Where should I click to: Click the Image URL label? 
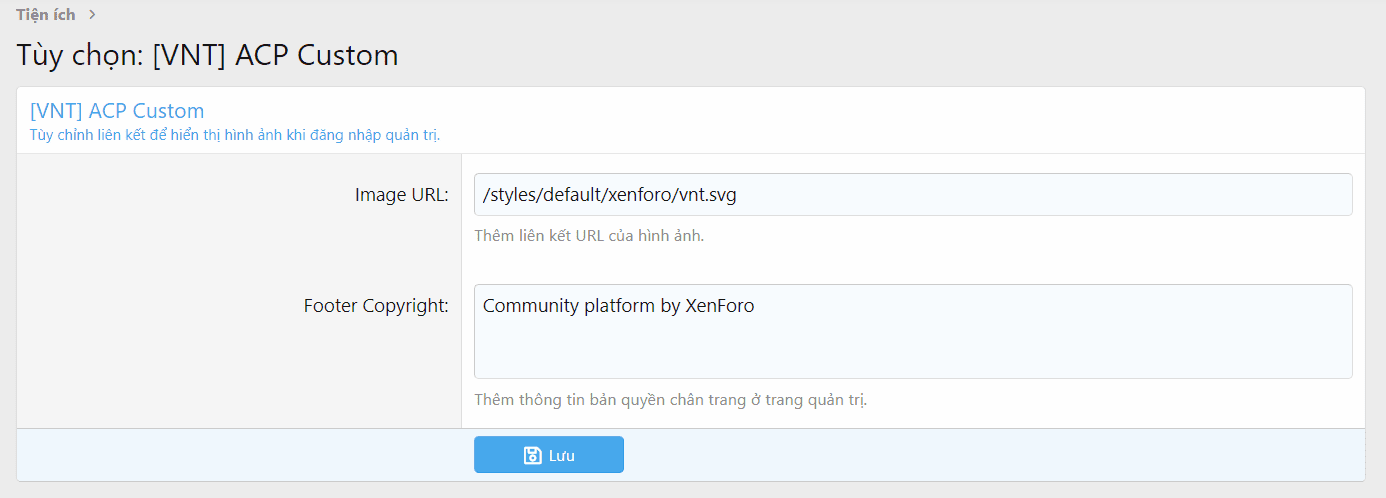[401, 195]
